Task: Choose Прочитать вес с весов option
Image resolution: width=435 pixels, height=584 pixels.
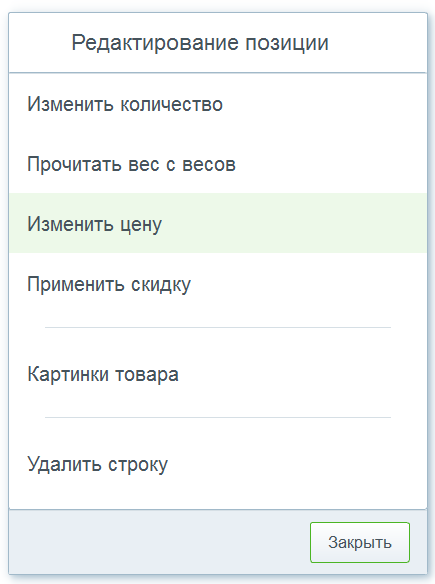Action: [218, 164]
